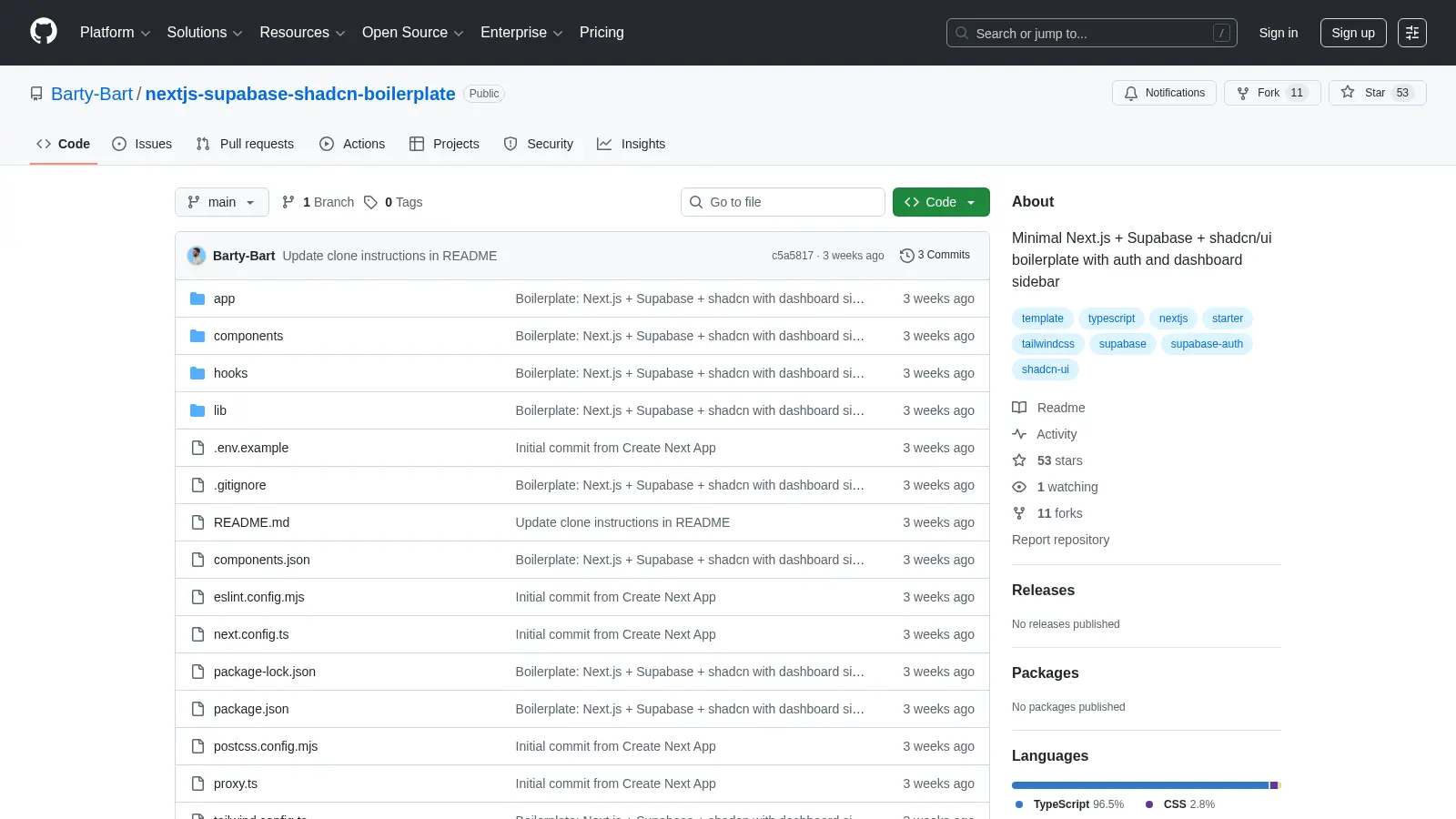Click the branch icon next to 1 Branch
Image resolution: width=1456 pixels, height=819 pixels.
[288, 202]
